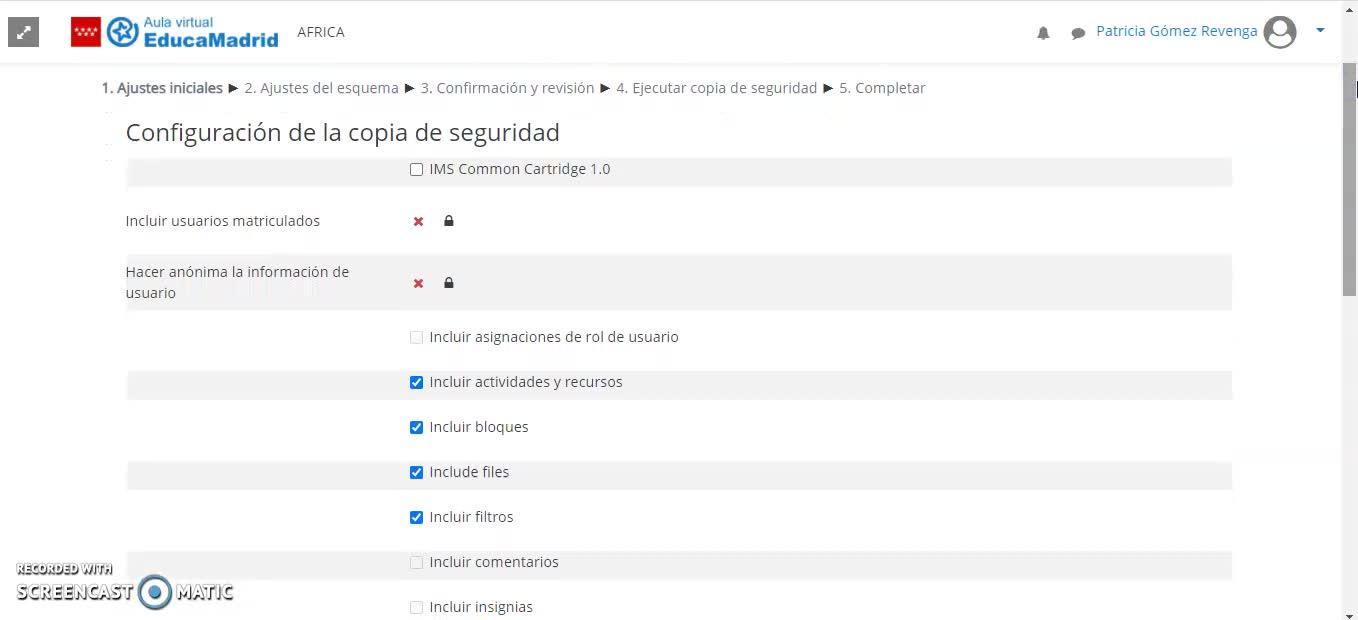This screenshot has height=620, width=1358.
Task: Enable the IMS Common Cartridge 1.0 checkbox
Action: 416,170
